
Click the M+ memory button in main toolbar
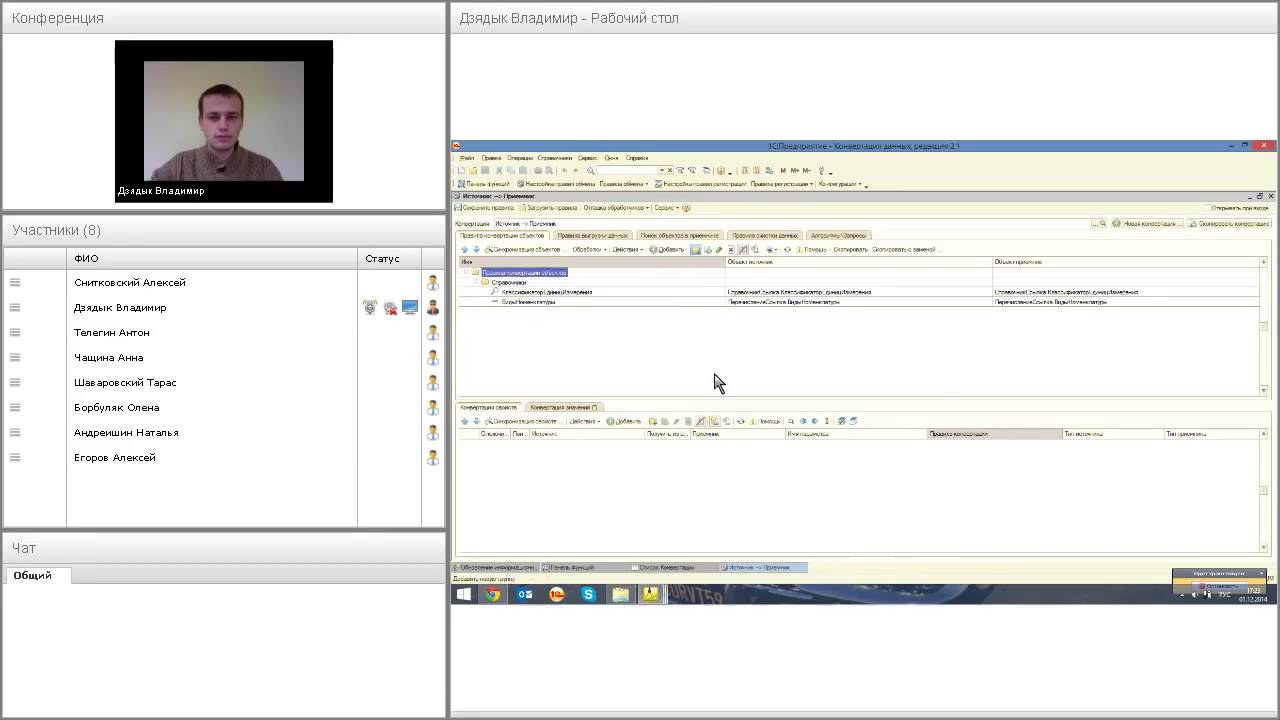[x=795, y=170]
